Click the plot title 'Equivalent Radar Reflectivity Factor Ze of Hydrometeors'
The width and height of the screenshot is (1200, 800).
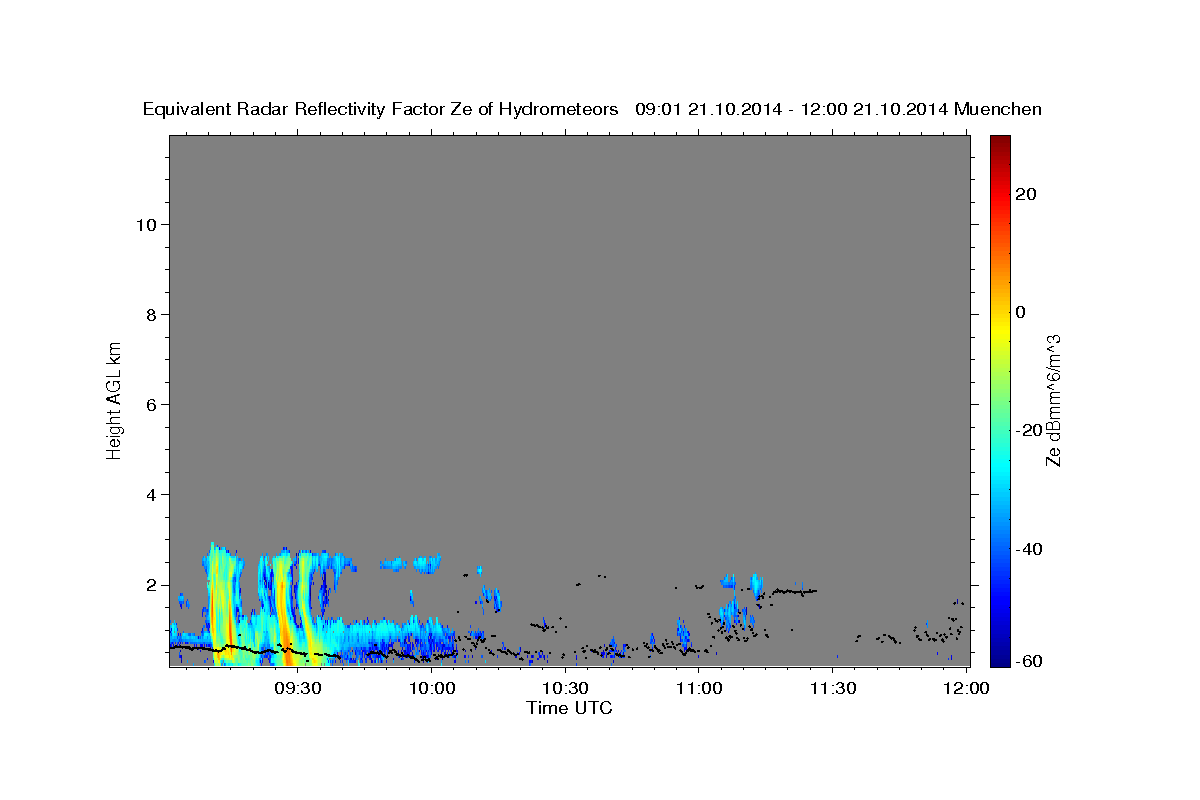pos(381,109)
